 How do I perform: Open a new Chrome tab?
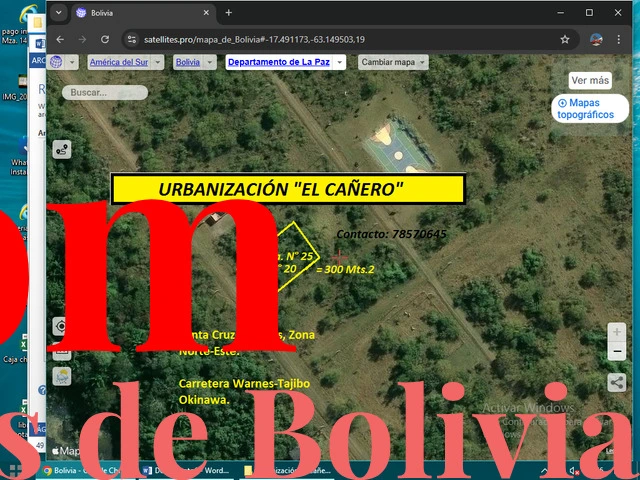(228, 13)
